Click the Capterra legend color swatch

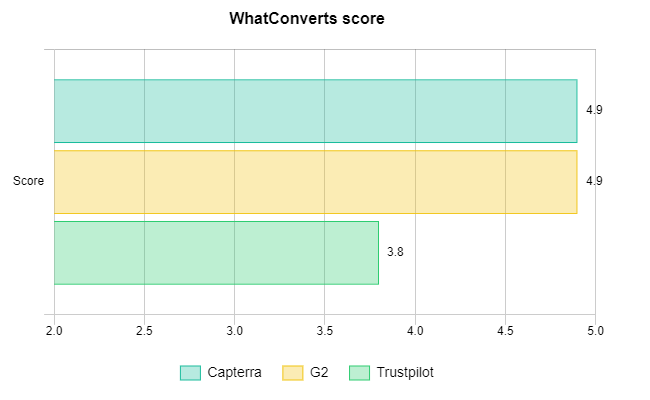pyautogui.click(x=190, y=373)
